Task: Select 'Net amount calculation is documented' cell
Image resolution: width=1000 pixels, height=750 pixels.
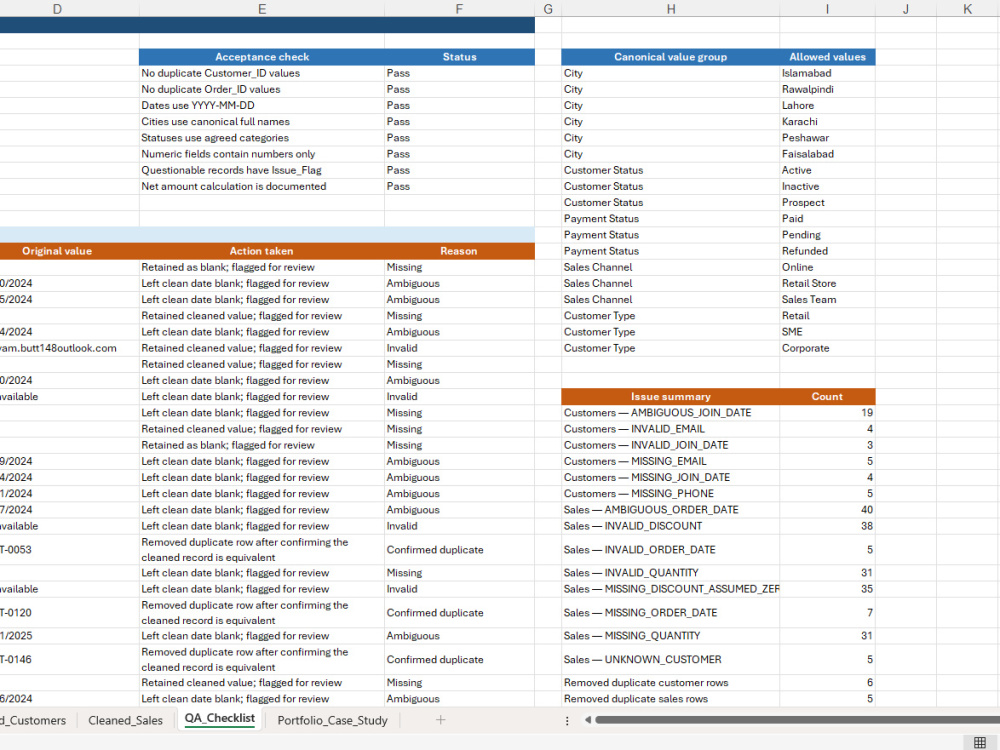Action: coord(261,186)
